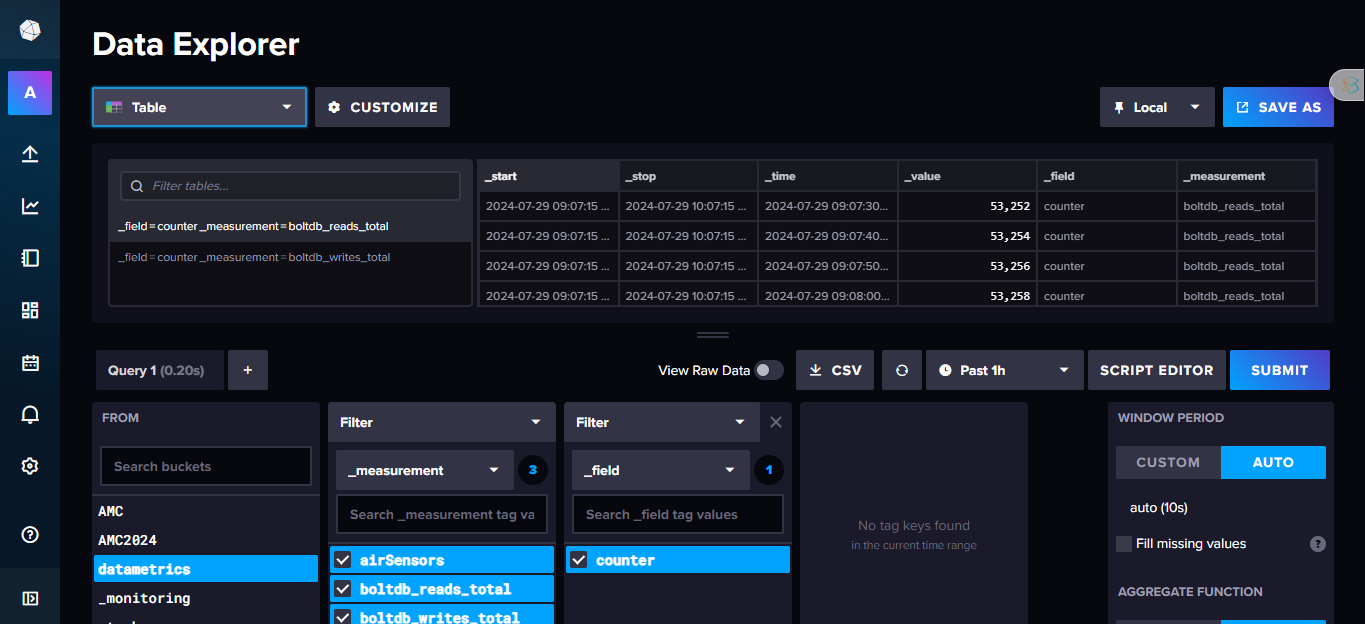Open Dashboards icon in sidebar

click(30, 310)
